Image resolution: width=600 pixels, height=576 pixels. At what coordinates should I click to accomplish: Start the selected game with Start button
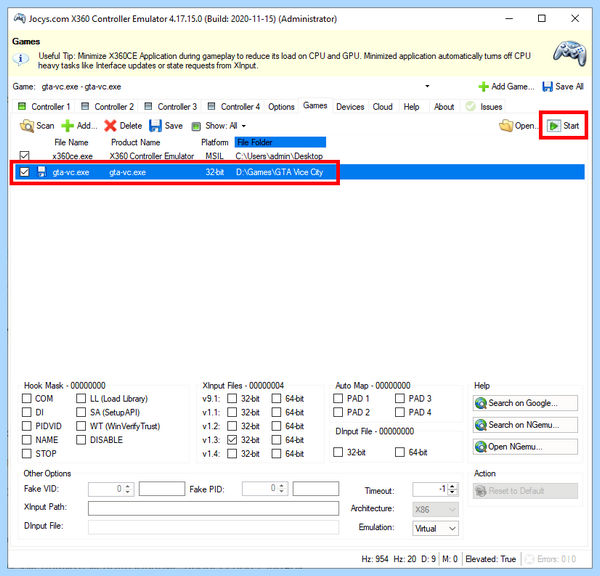[563, 126]
